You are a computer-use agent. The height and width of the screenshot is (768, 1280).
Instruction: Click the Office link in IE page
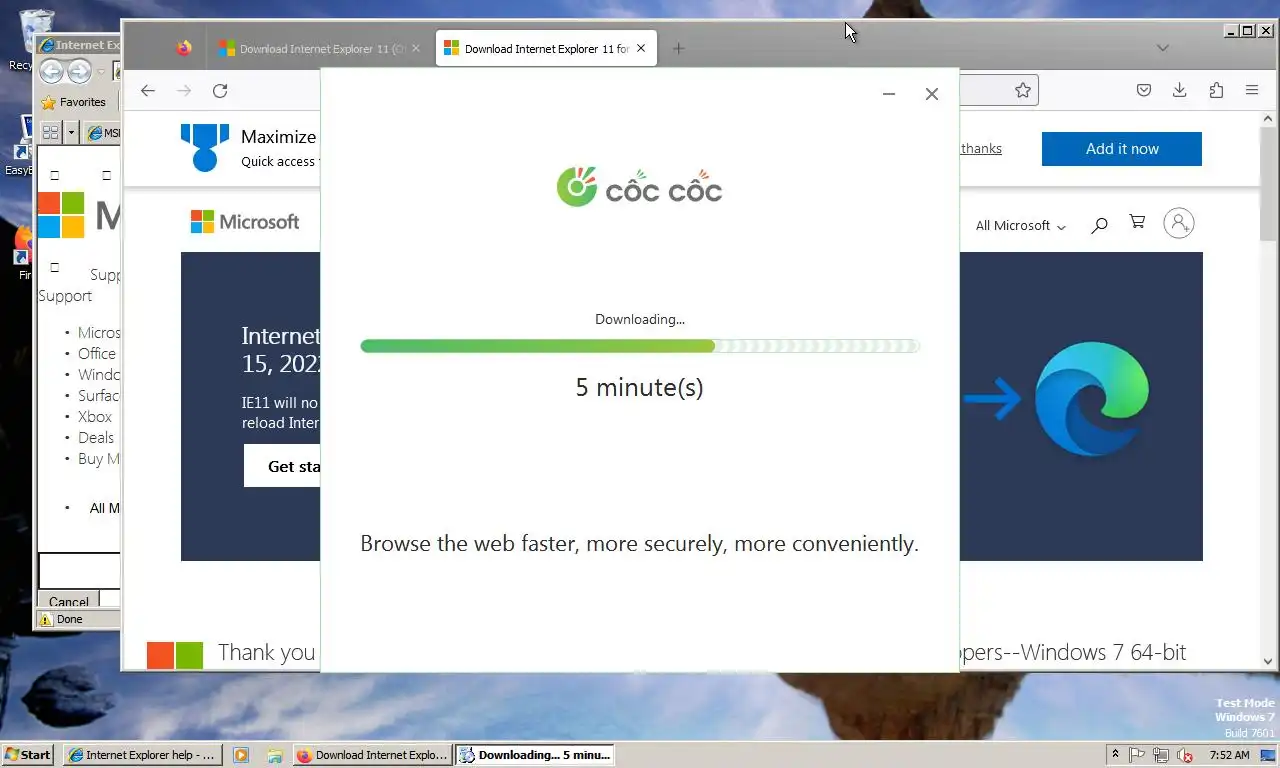[x=97, y=354]
